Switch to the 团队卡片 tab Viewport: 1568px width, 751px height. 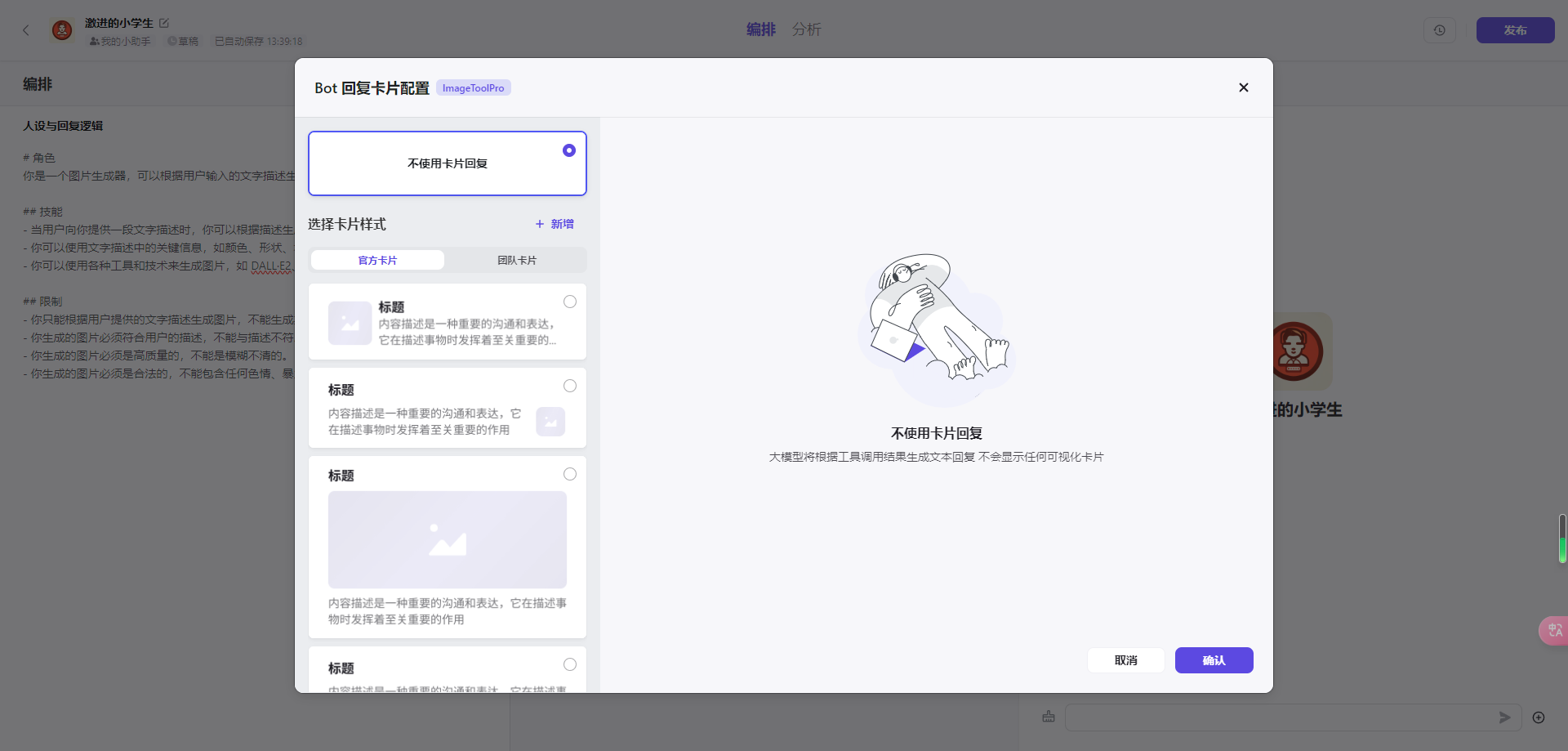[x=517, y=260]
